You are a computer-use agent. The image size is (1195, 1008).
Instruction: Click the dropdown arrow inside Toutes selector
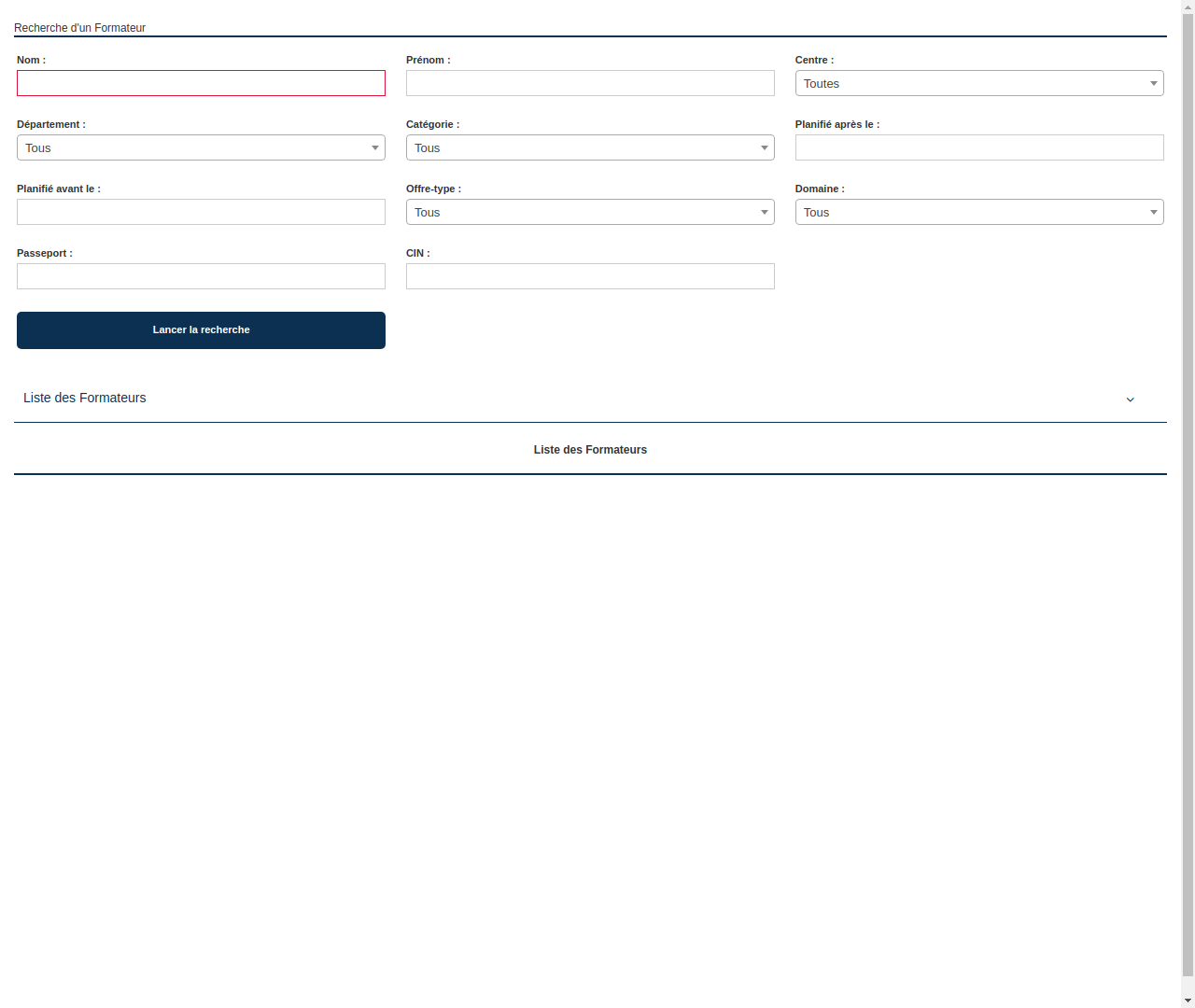[1152, 83]
